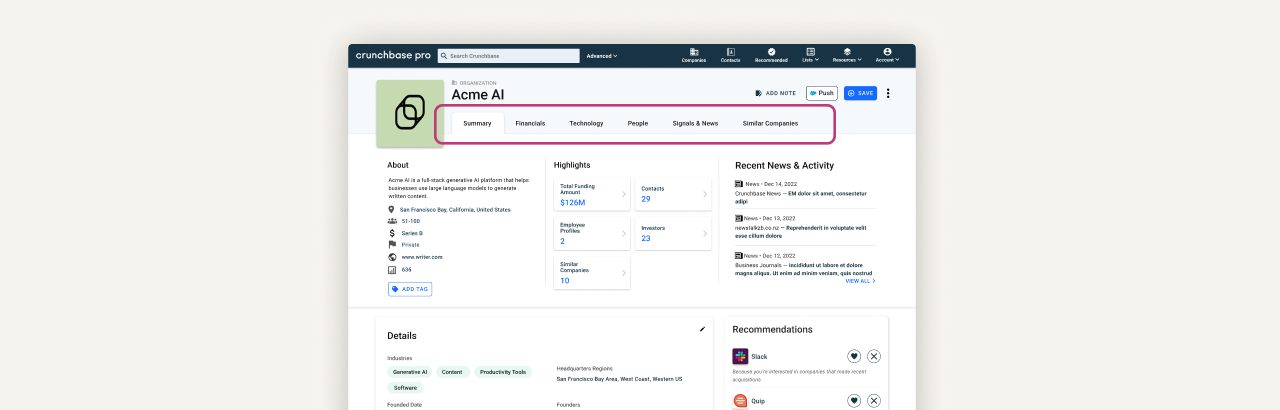This screenshot has width=1280, height=410.
Task: Click the news icon for Dec 13 entry
Action: [x=739, y=218]
